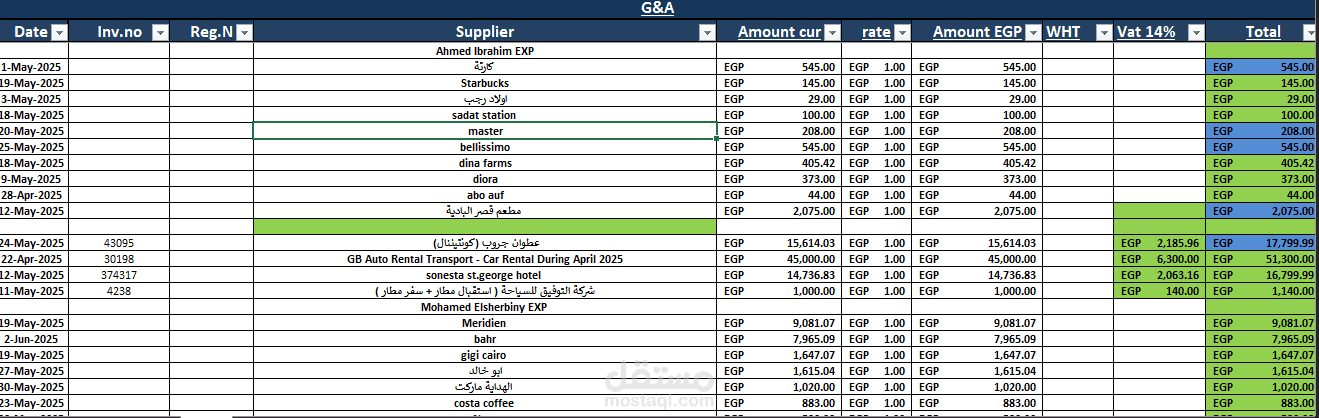Select the green Vat cell showing 6,300.00
This screenshot has width=1319, height=418.
click(1159, 259)
